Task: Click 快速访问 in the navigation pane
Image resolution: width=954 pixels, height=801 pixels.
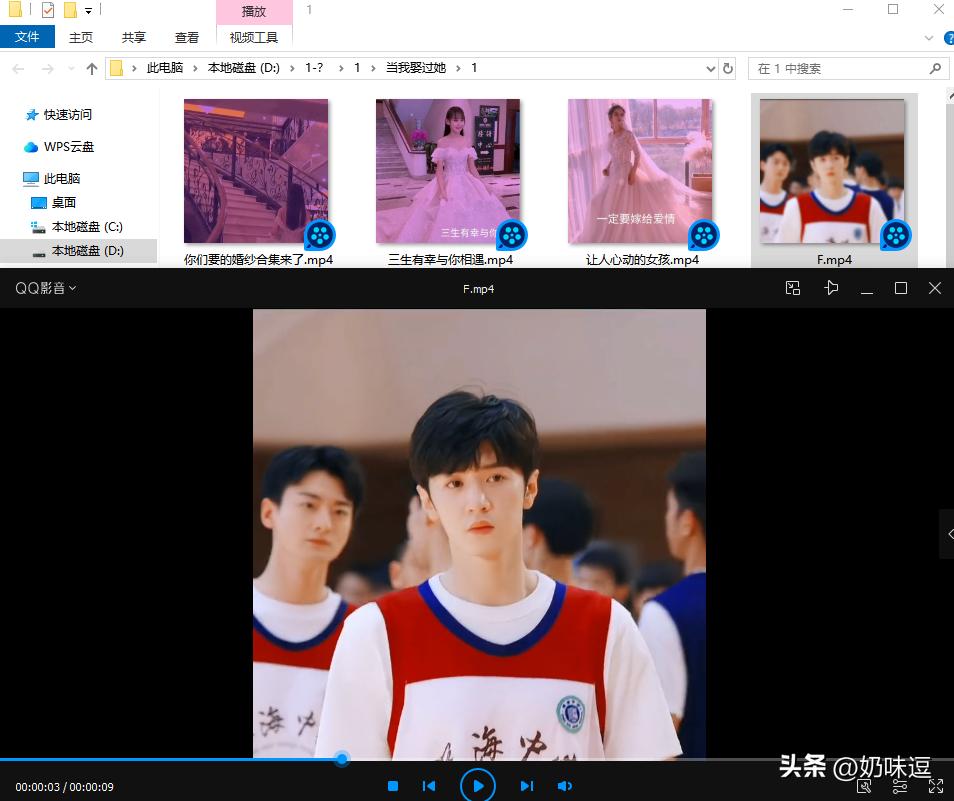Action: pyautogui.click(x=67, y=114)
